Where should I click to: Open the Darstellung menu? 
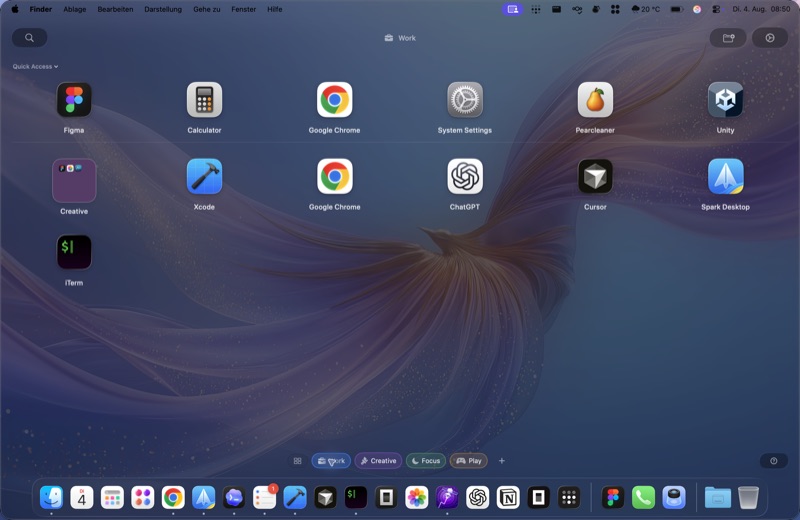pos(163,9)
